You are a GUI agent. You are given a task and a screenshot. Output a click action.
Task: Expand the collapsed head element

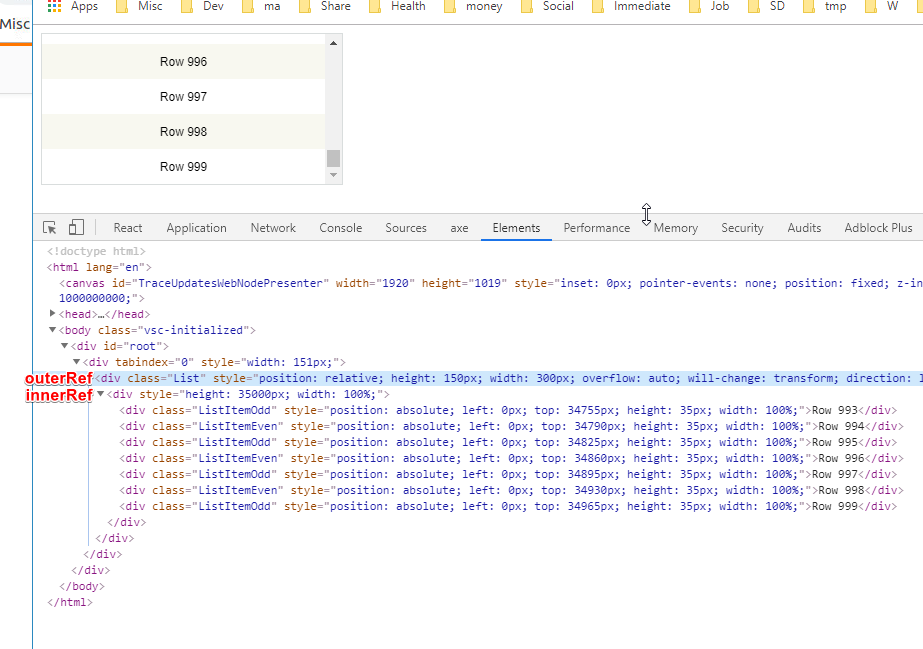52,314
